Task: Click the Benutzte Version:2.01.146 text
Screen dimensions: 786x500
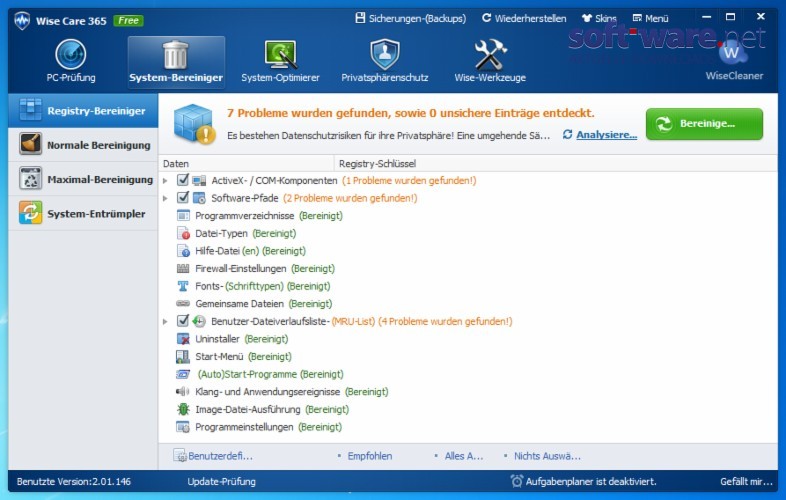Action: (x=74, y=481)
